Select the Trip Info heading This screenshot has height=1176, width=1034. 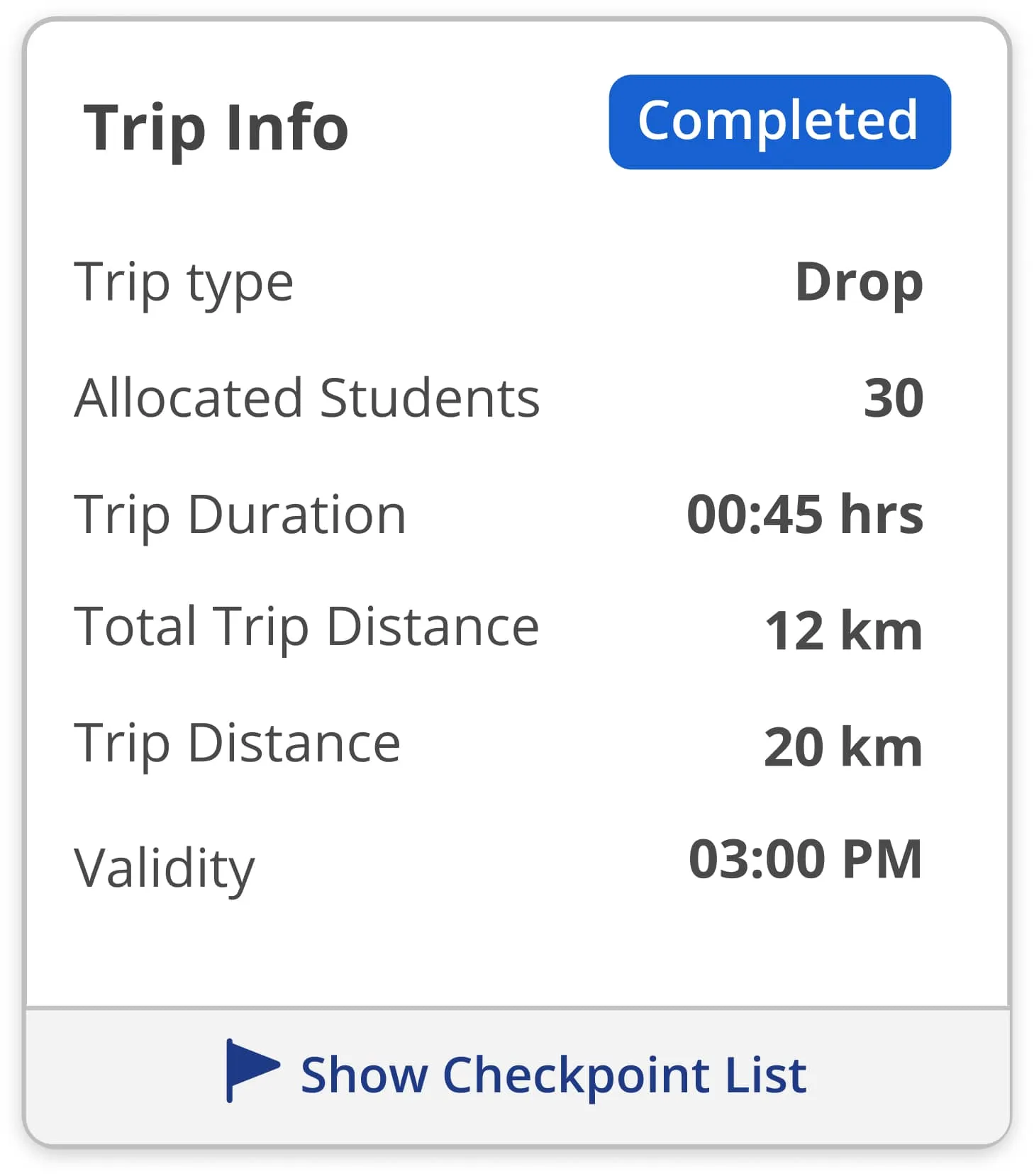click(x=216, y=128)
